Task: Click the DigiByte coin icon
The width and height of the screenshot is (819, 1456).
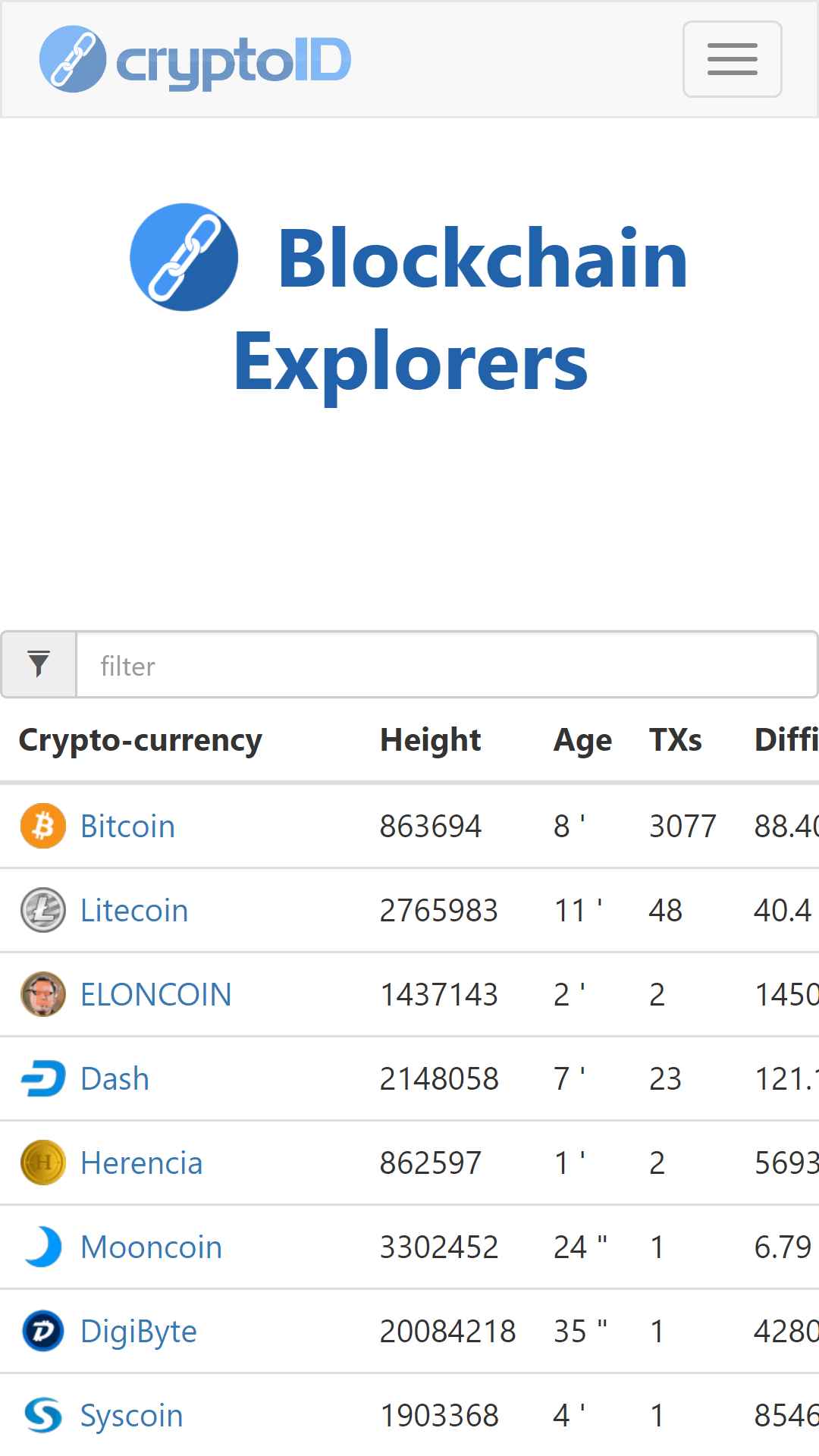Action: [42, 1331]
